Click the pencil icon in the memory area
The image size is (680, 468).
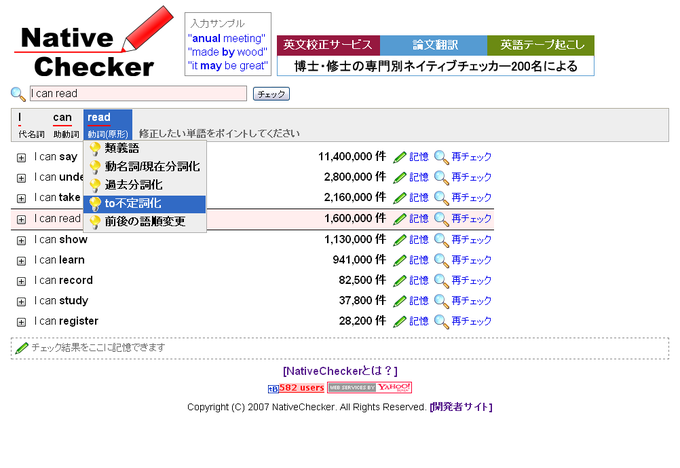tap(22, 348)
